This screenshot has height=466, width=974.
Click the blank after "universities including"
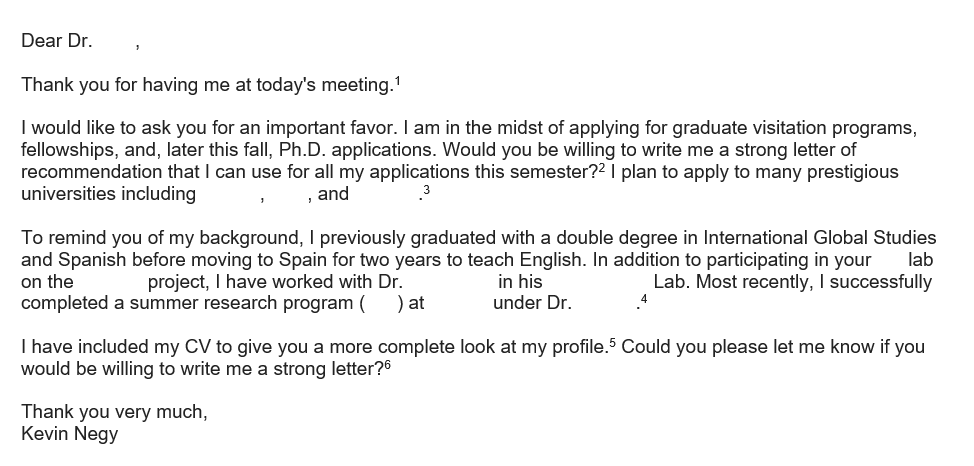[x=229, y=194]
